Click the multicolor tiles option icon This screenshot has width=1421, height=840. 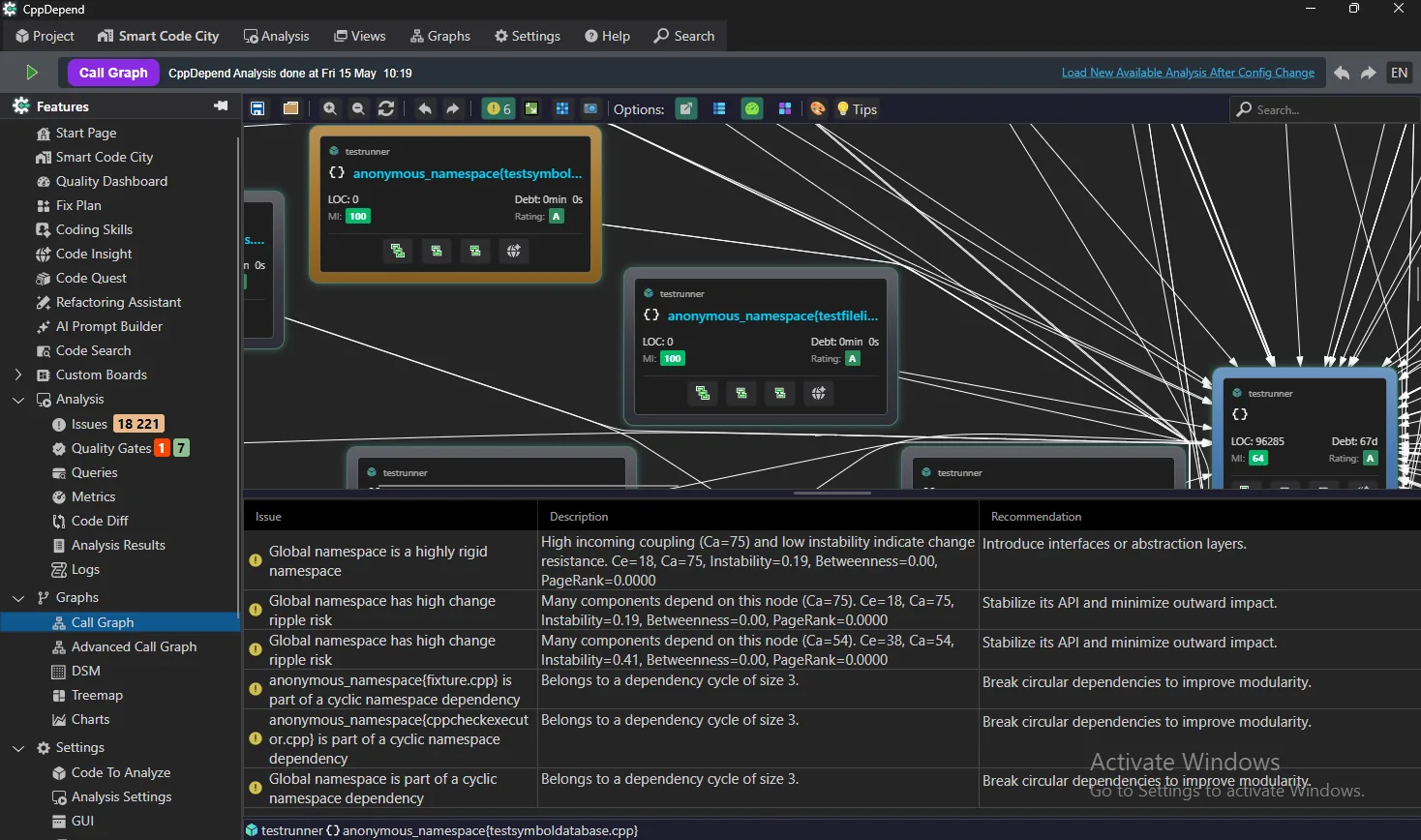pyautogui.click(x=785, y=108)
